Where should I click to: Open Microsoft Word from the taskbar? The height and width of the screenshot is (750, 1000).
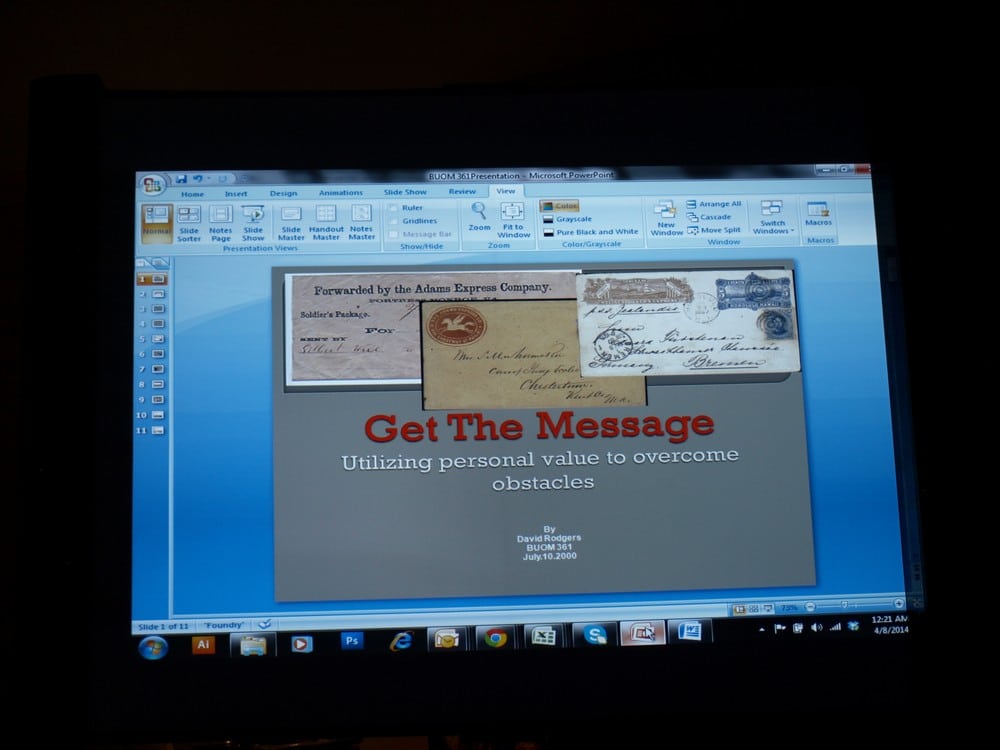689,631
